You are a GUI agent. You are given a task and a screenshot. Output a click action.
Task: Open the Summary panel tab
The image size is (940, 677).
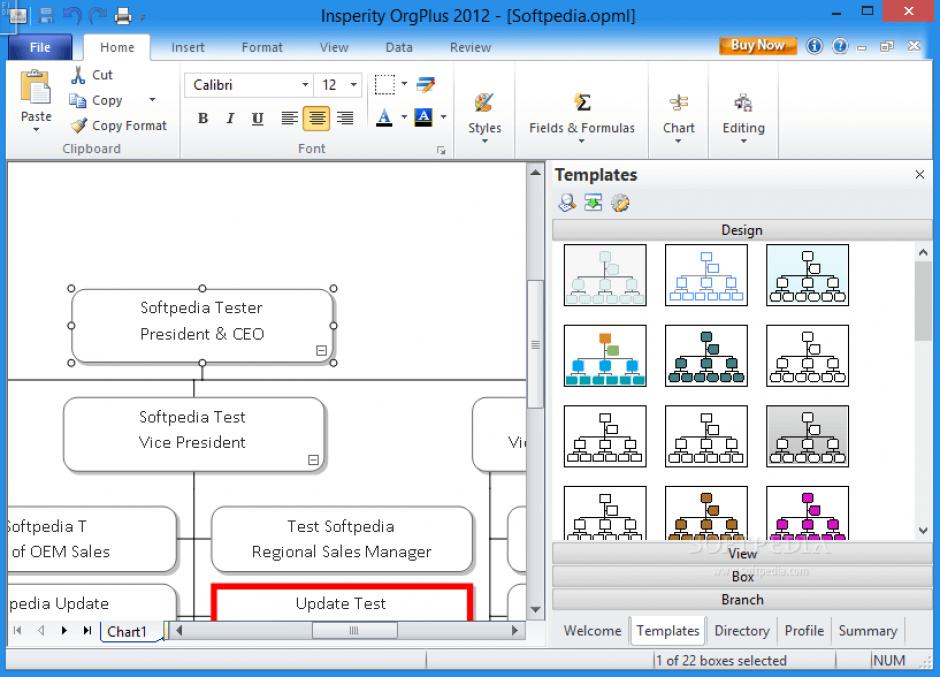point(867,631)
